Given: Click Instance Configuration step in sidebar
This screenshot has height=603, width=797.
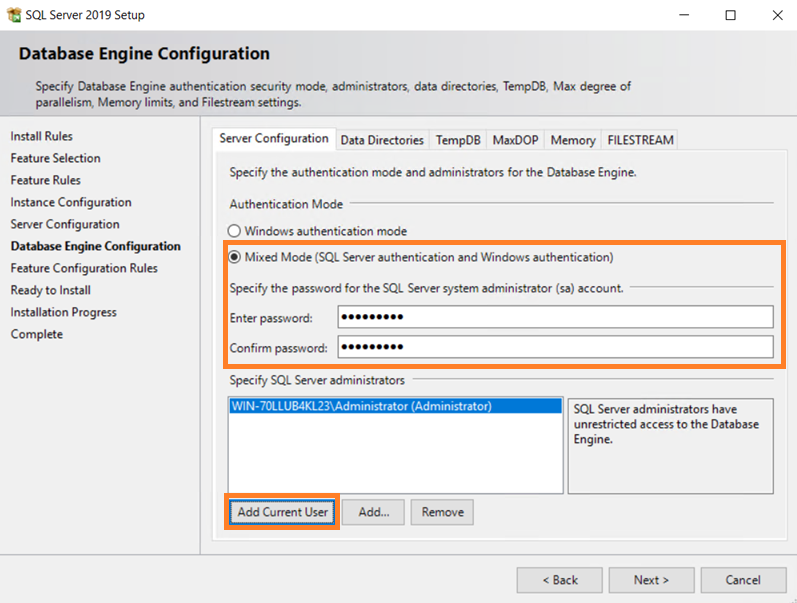Looking at the screenshot, I should [71, 202].
